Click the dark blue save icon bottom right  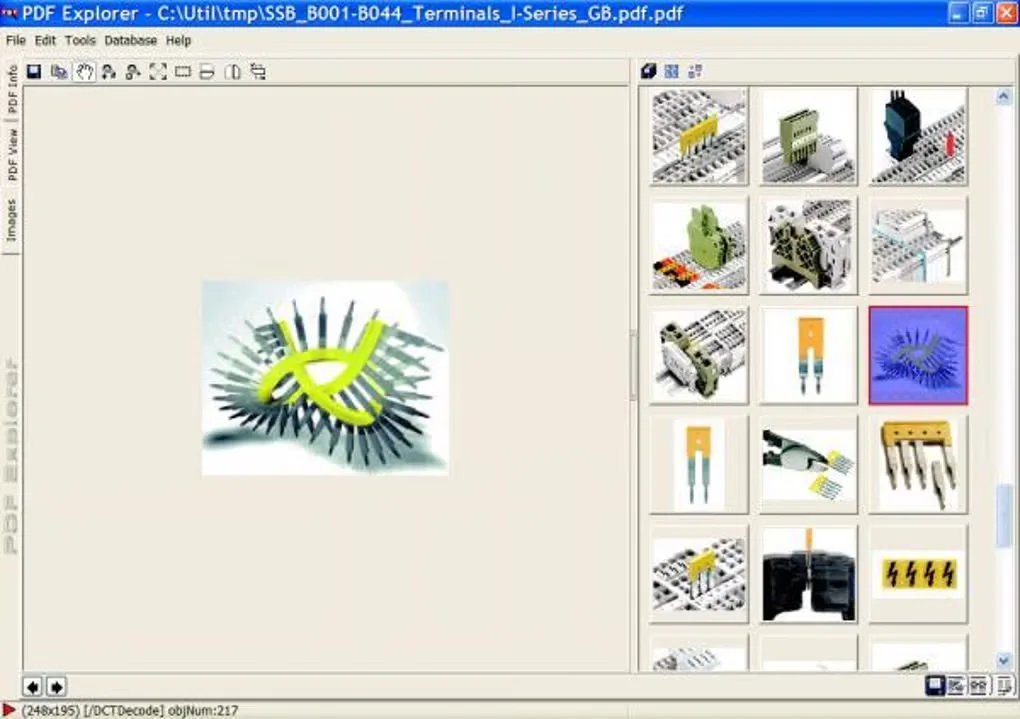935,686
